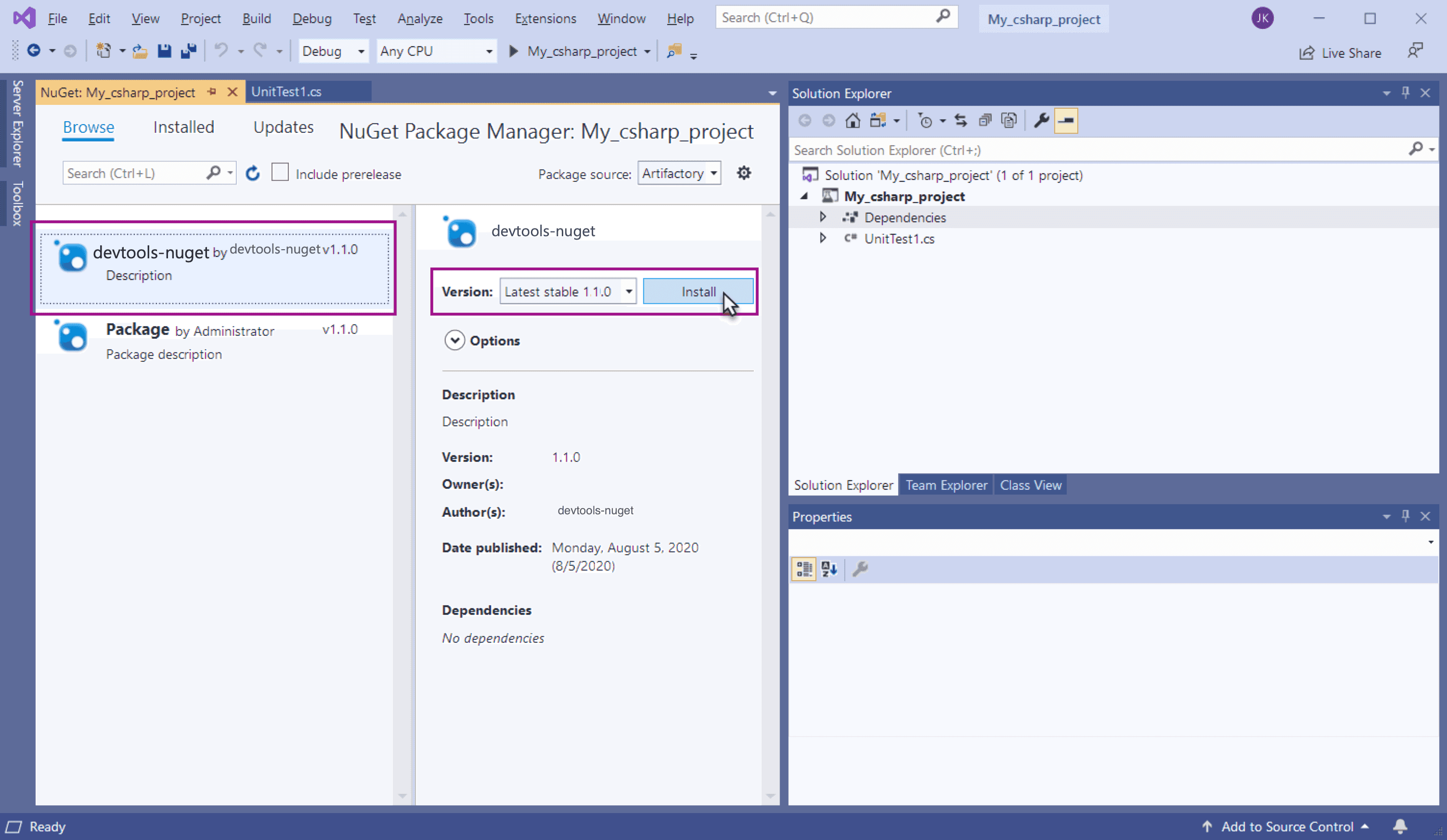Expand the Options section
Viewport: 1447px width, 840px height.
click(x=454, y=340)
